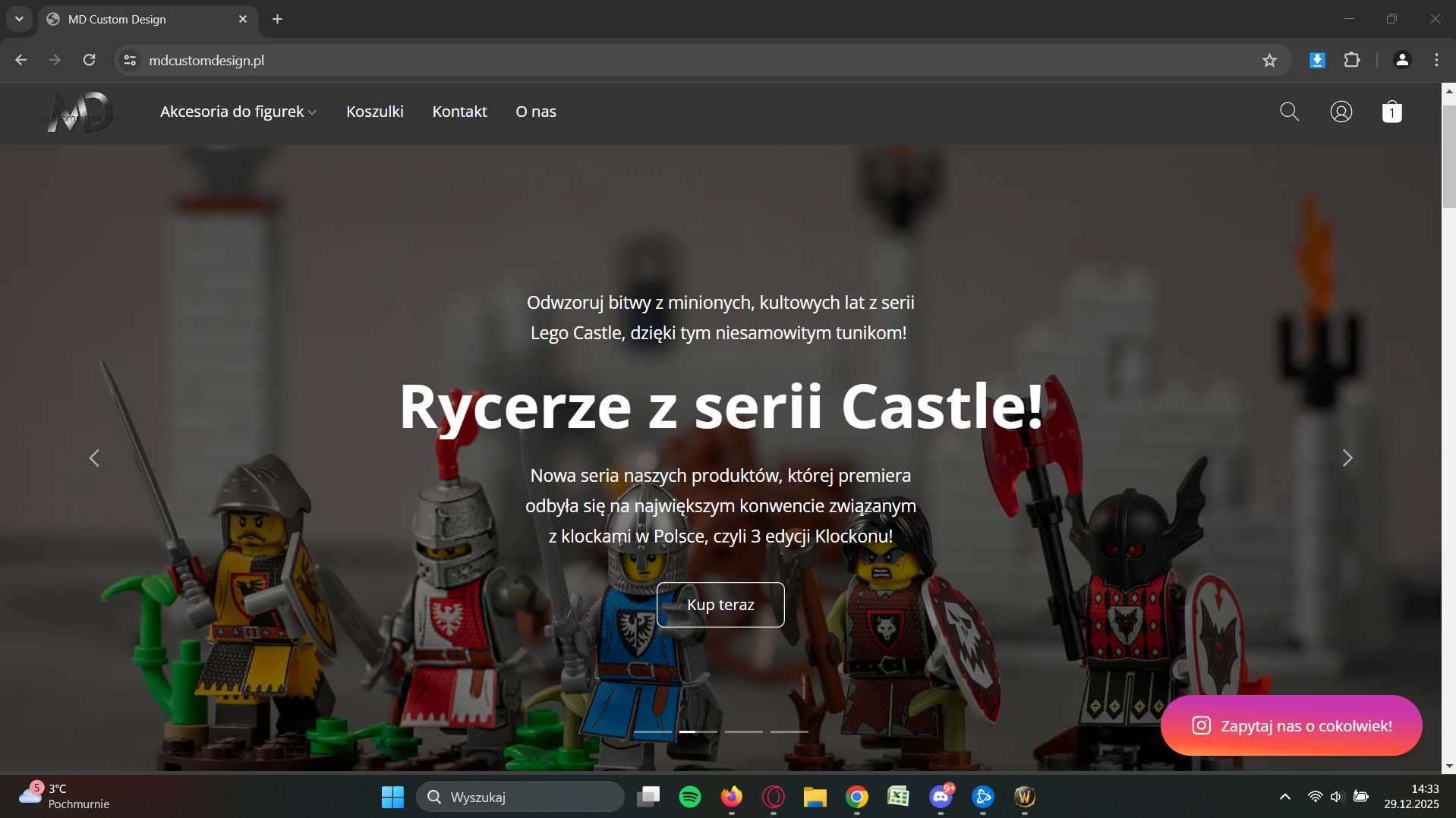Open the Koszulki page
Viewport: 1456px width, 818px height.
(375, 112)
